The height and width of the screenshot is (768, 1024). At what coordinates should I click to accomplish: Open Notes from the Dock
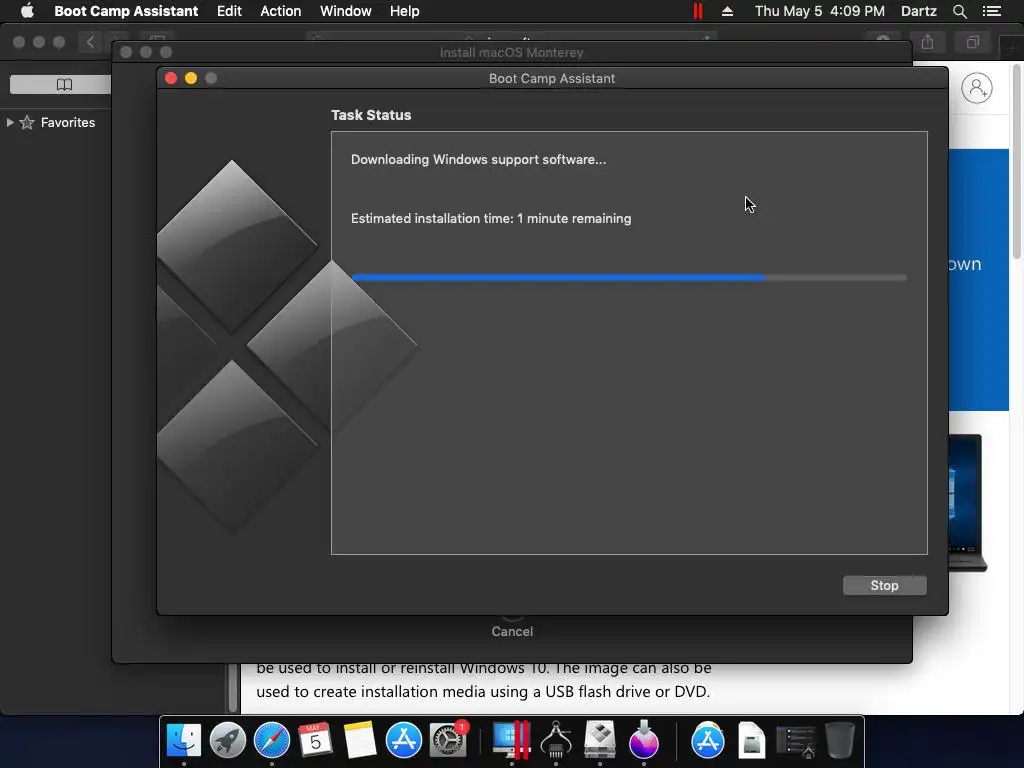[359, 740]
